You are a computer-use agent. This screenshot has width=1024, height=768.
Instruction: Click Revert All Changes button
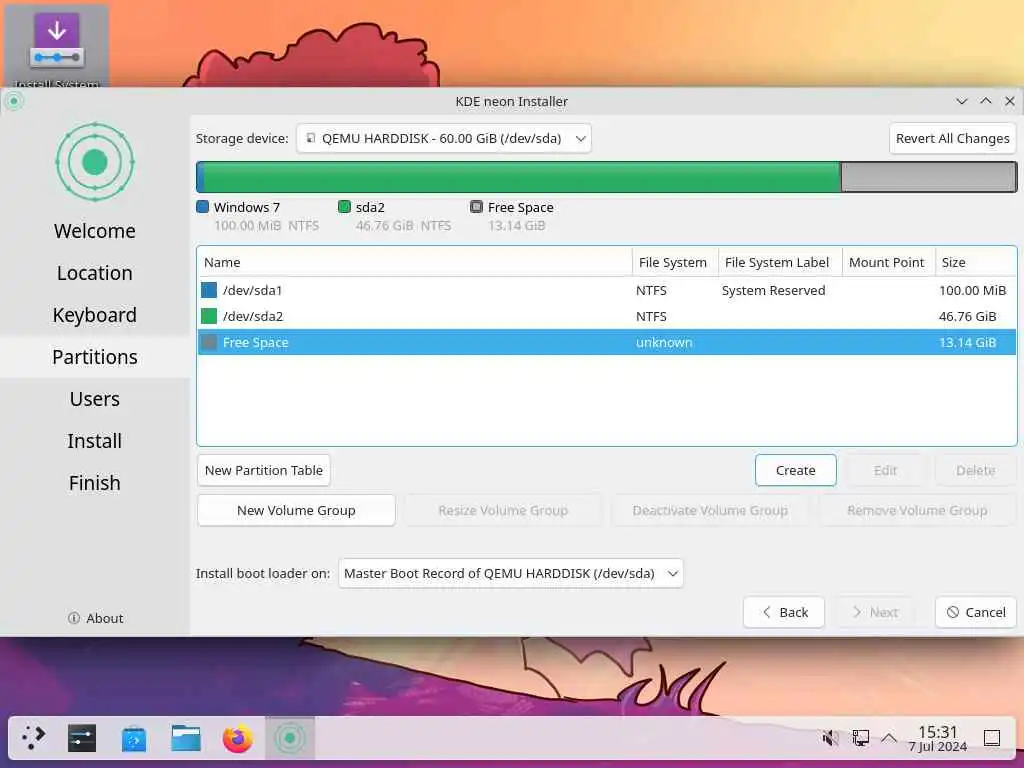coord(952,138)
